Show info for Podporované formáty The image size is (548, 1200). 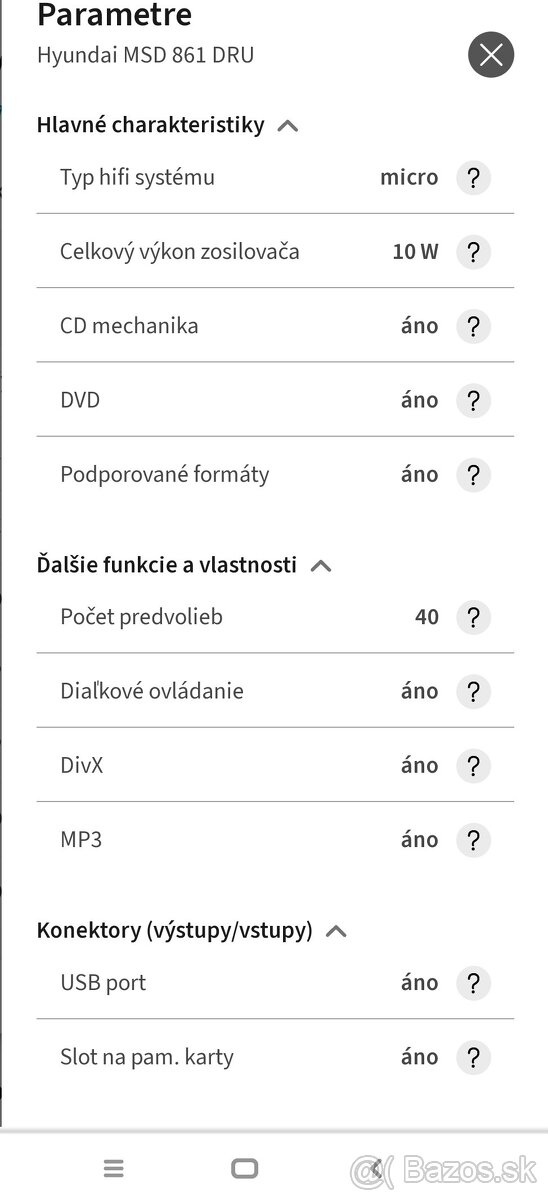point(473,475)
